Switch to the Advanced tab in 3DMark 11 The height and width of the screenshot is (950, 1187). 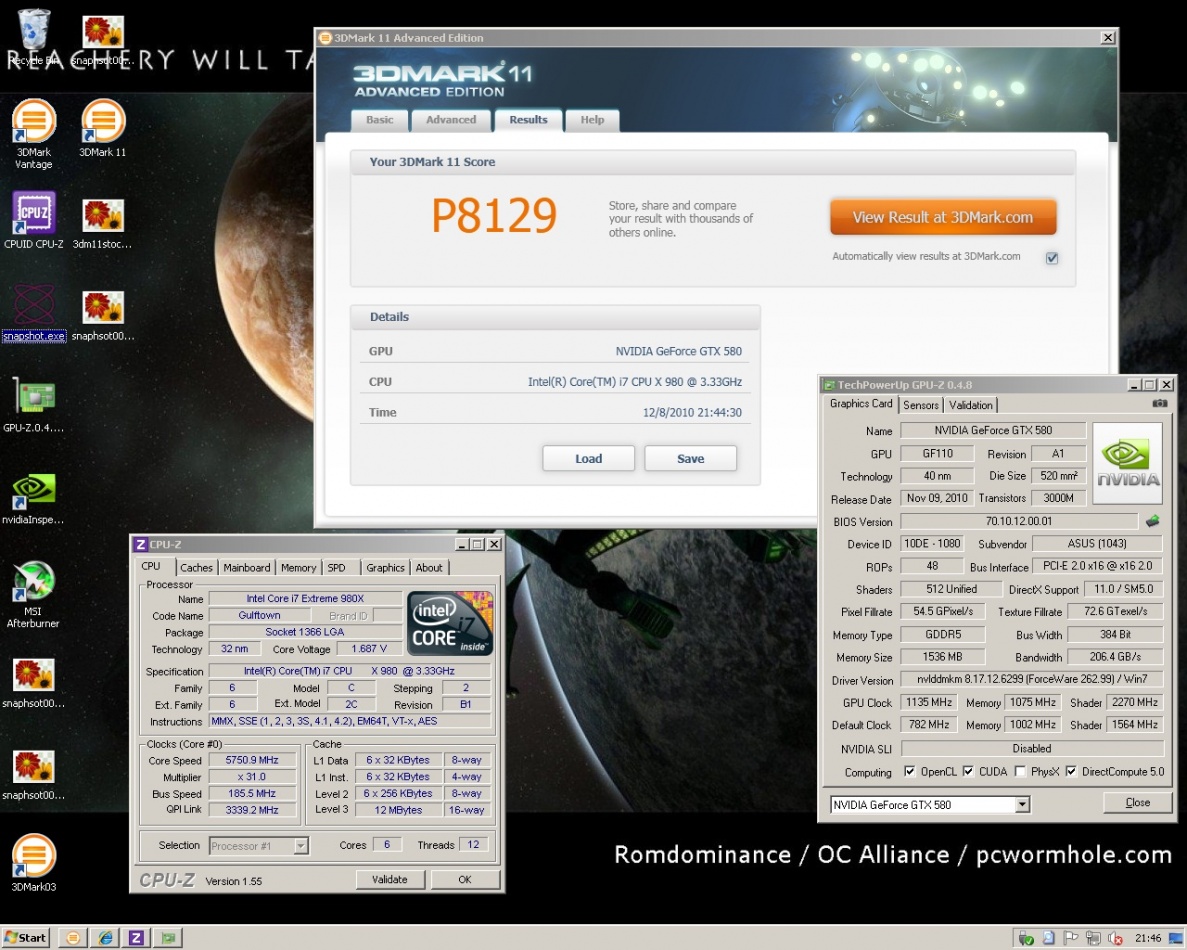[451, 120]
